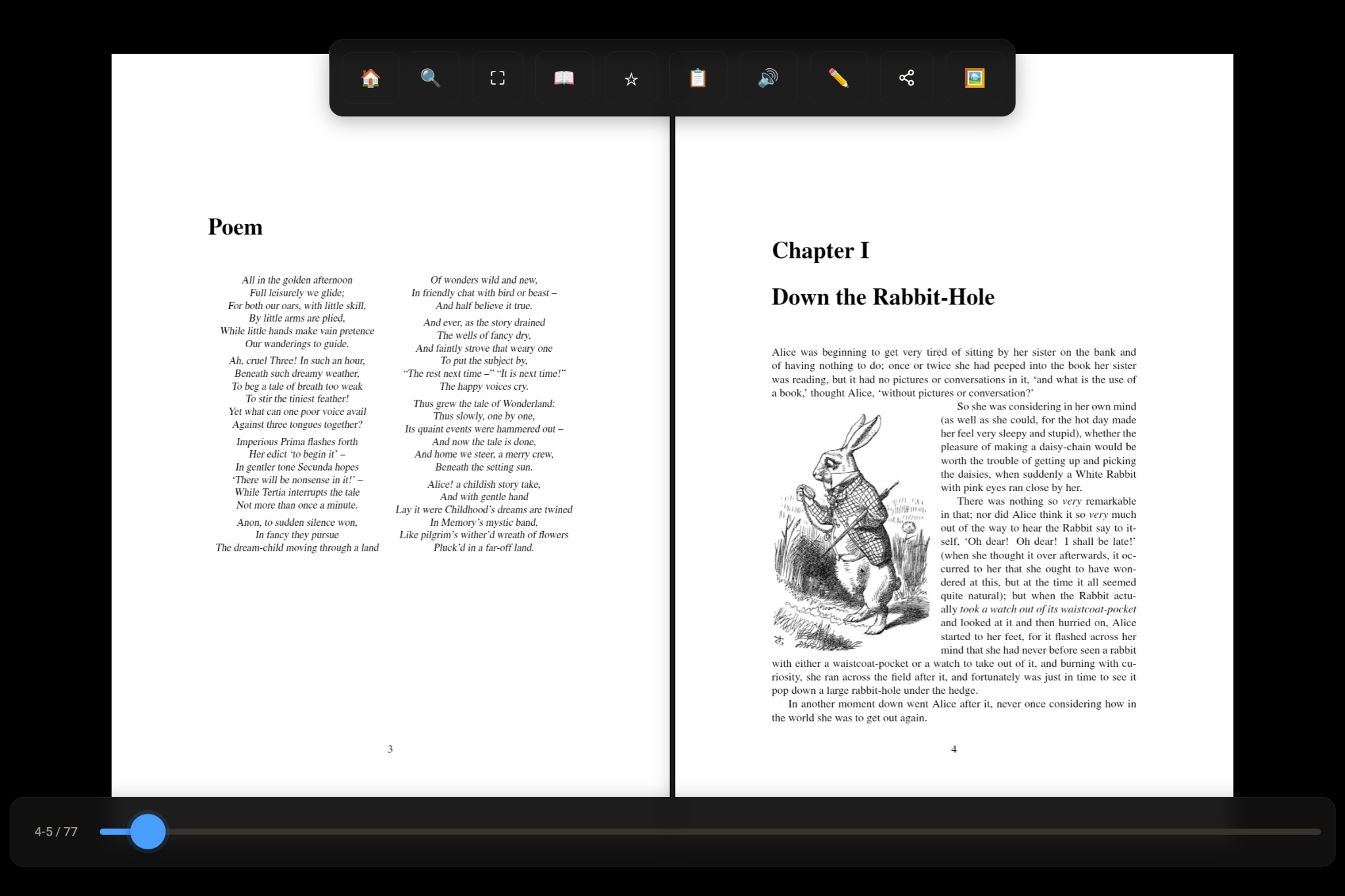Open the annotations clipboard panel

(x=698, y=78)
